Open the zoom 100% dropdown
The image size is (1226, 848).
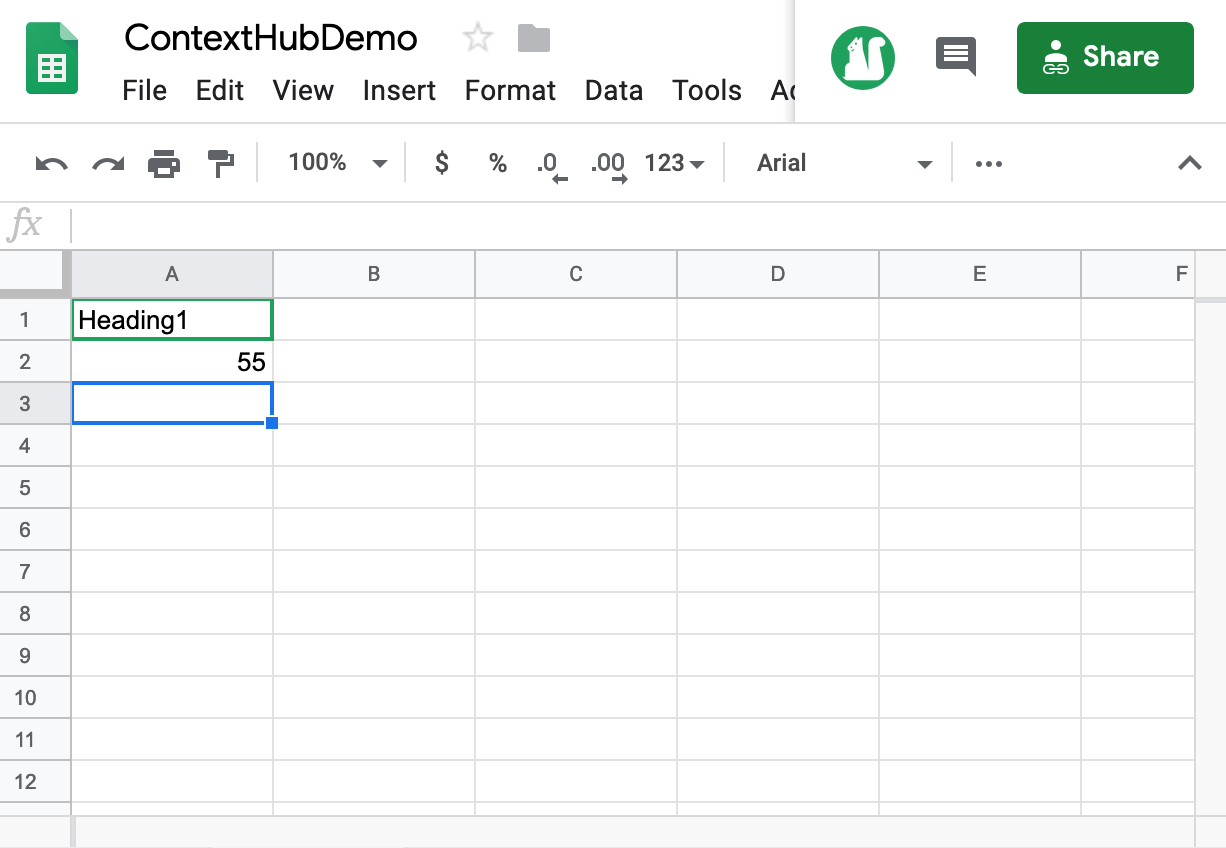click(337, 163)
